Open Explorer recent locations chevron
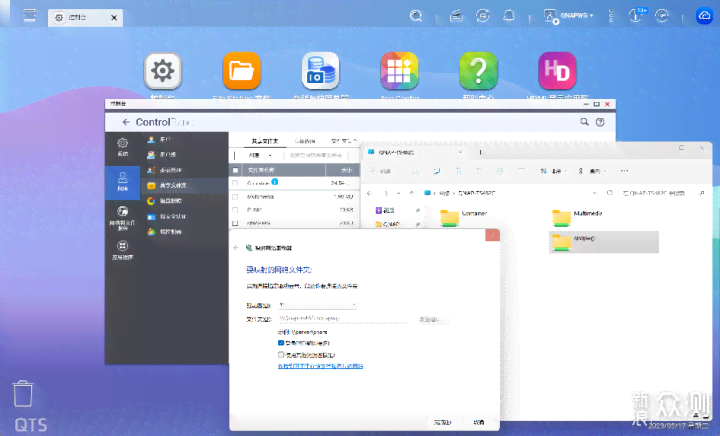This screenshot has height=436, width=720. (399, 193)
